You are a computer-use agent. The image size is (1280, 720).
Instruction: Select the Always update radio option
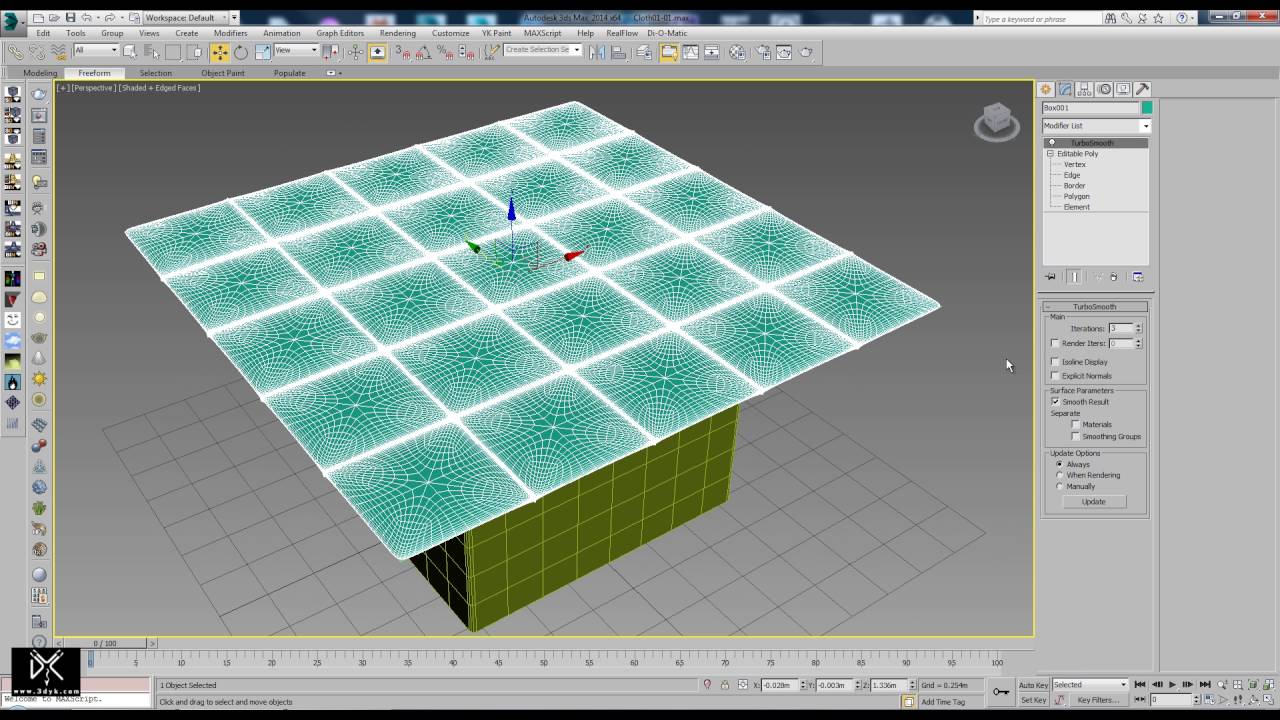tap(1060, 464)
